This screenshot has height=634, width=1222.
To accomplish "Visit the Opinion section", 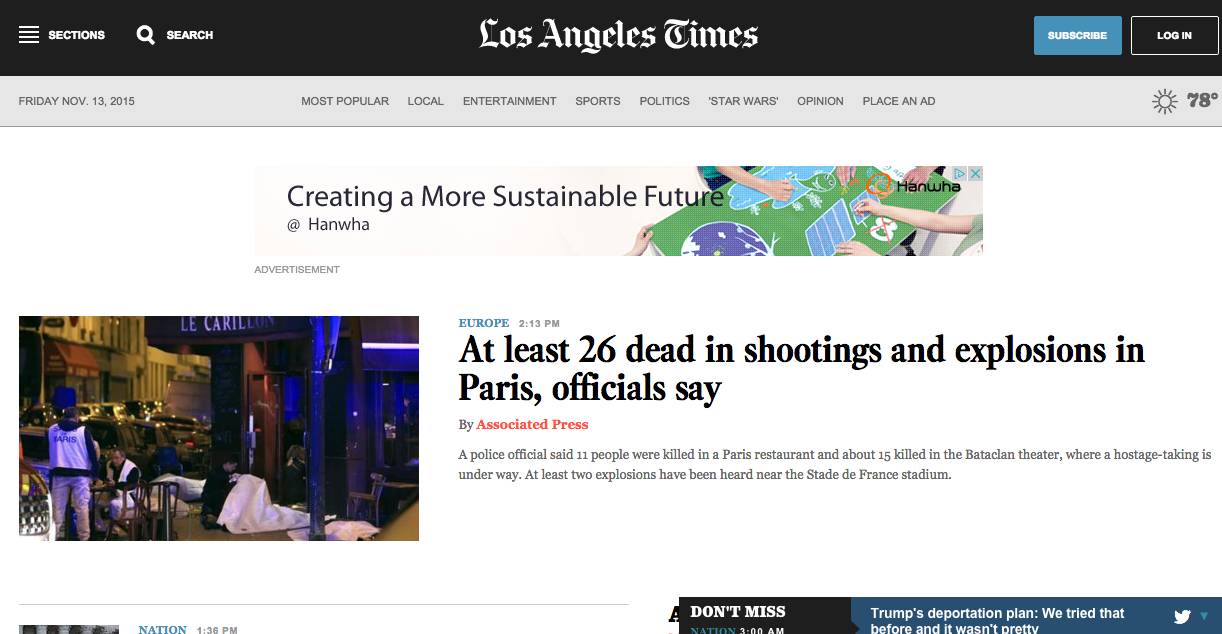I will pos(820,101).
